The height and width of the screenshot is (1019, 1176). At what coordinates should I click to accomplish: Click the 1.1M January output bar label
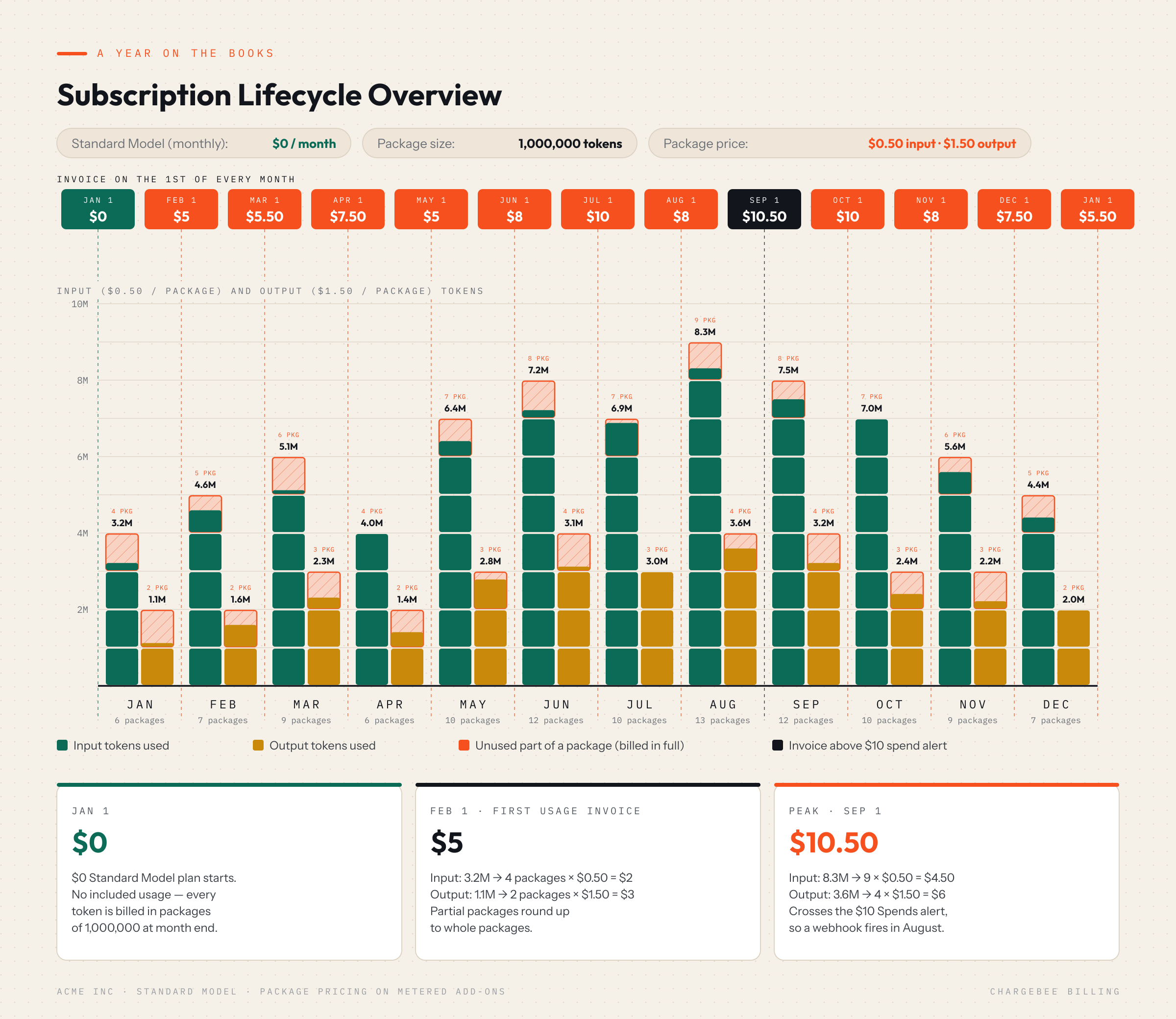157,599
